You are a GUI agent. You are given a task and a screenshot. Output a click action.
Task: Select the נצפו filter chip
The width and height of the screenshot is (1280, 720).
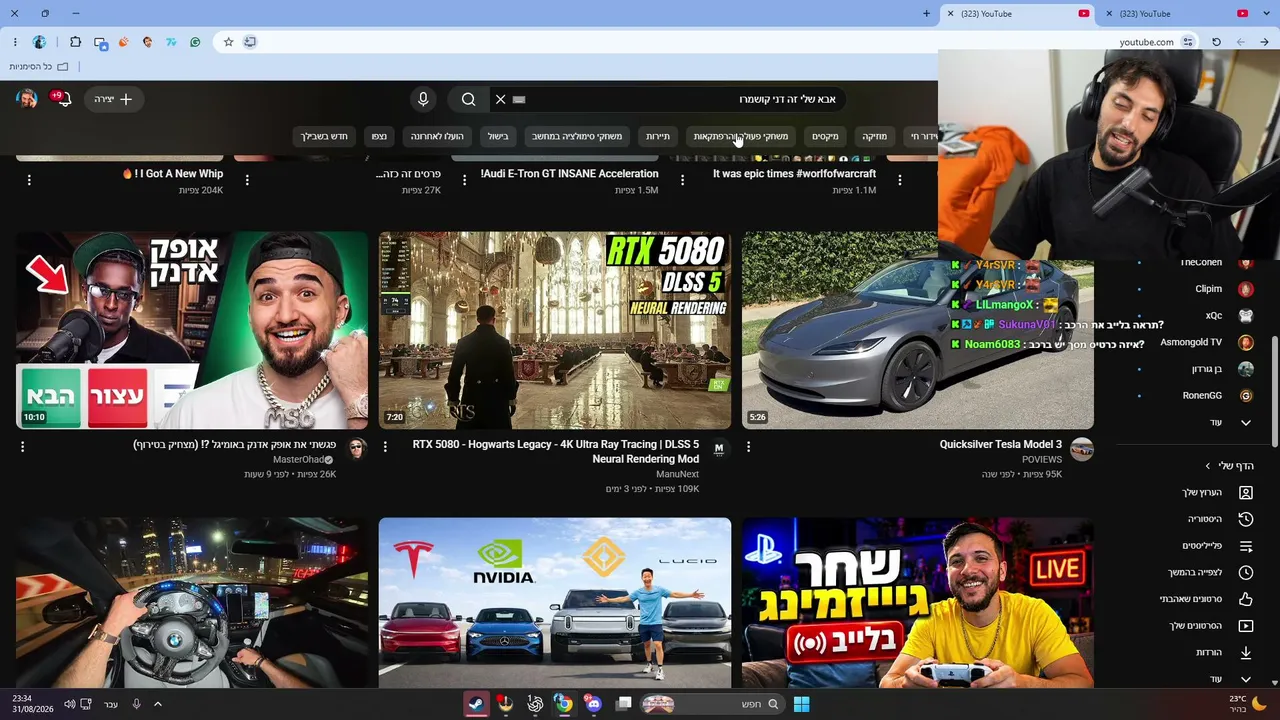(x=379, y=136)
